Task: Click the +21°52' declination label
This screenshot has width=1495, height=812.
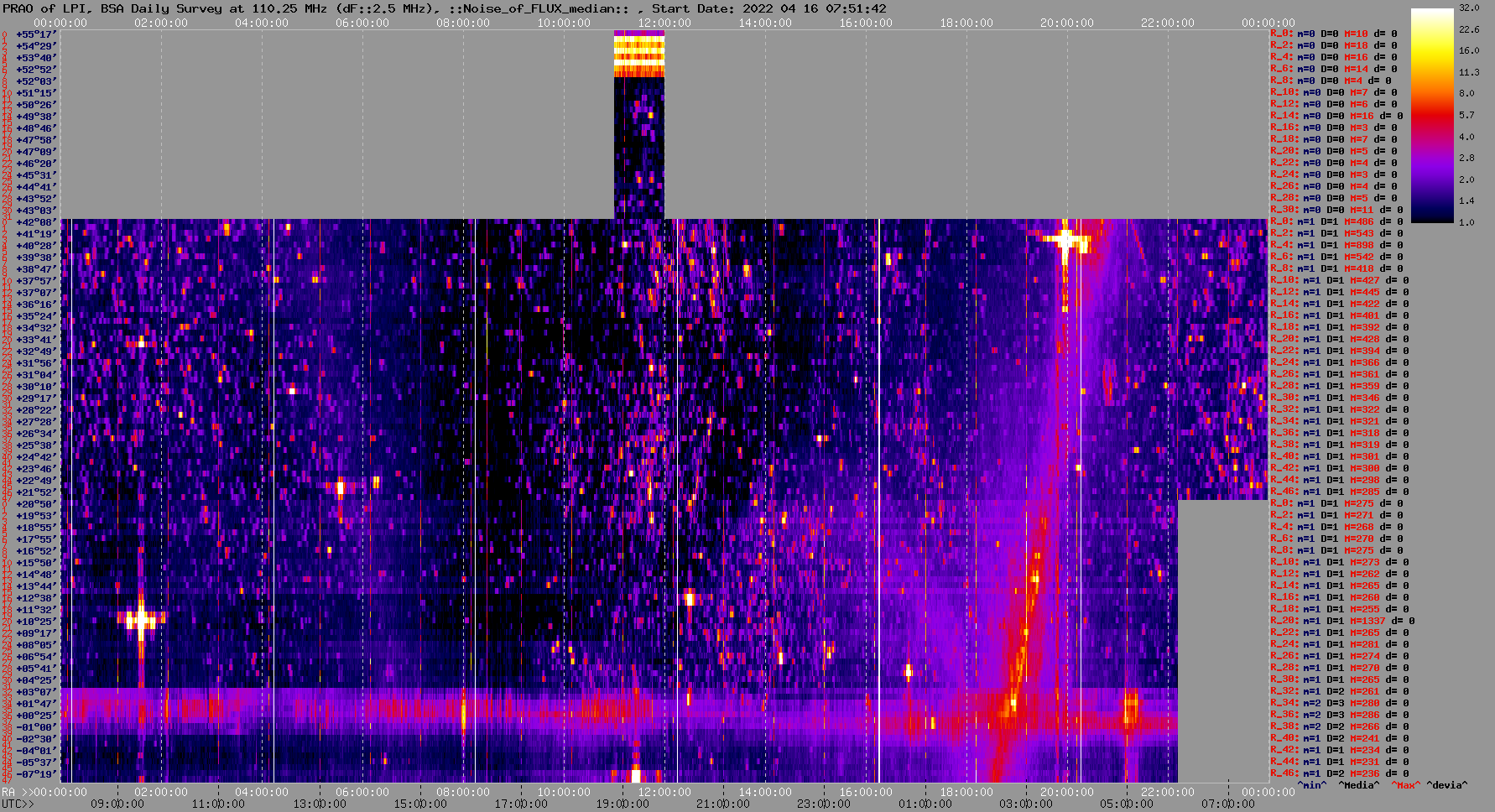Action: coord(36,492)
